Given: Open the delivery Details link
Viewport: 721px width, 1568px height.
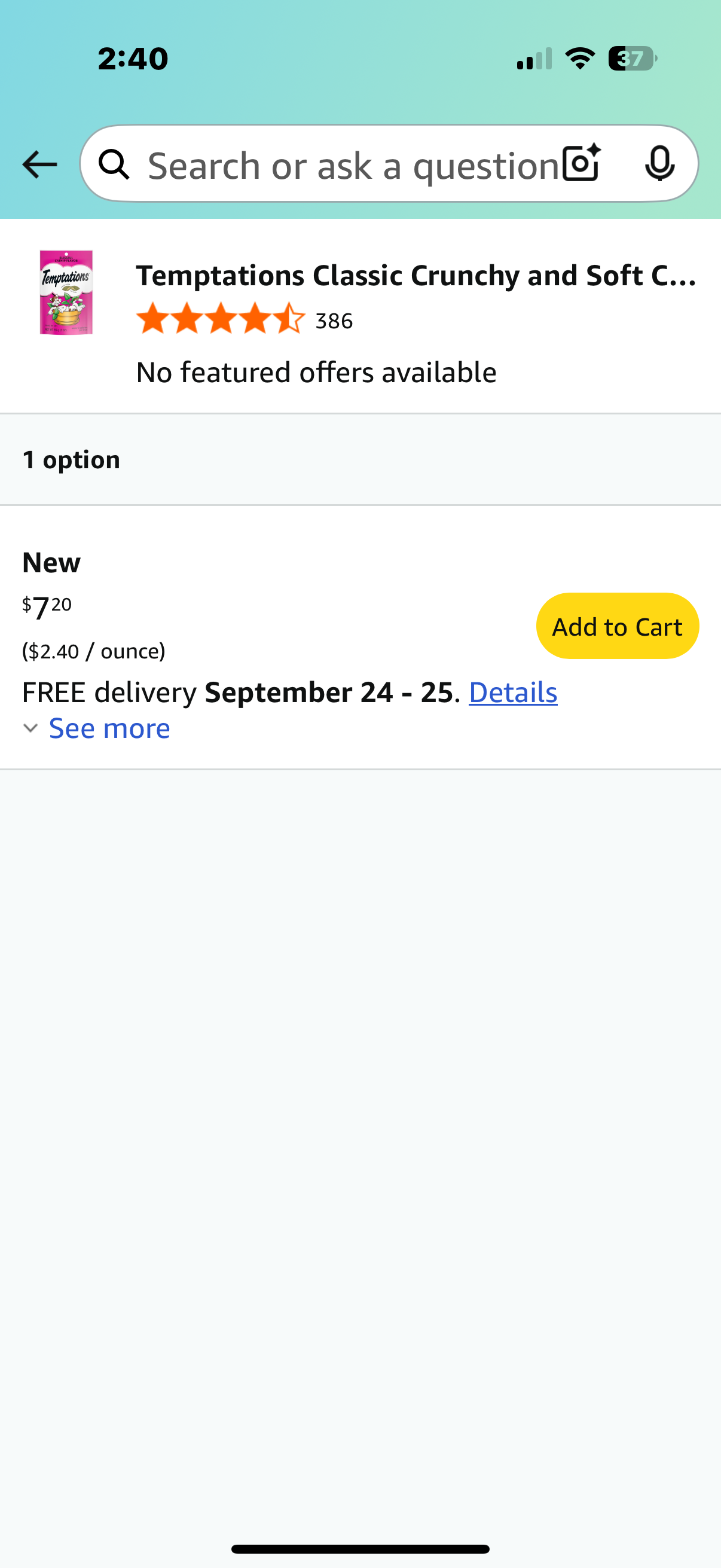Looking at the screenshot, I should [513, 692].
